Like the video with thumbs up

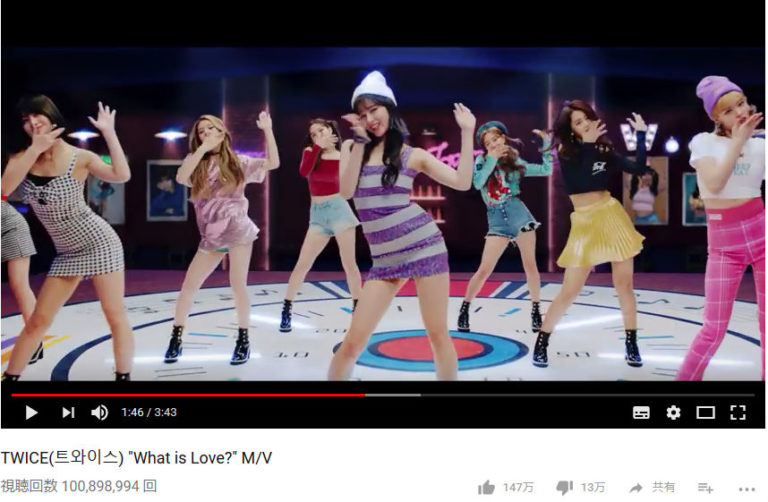pyautogui.click(x=486, y=487)
